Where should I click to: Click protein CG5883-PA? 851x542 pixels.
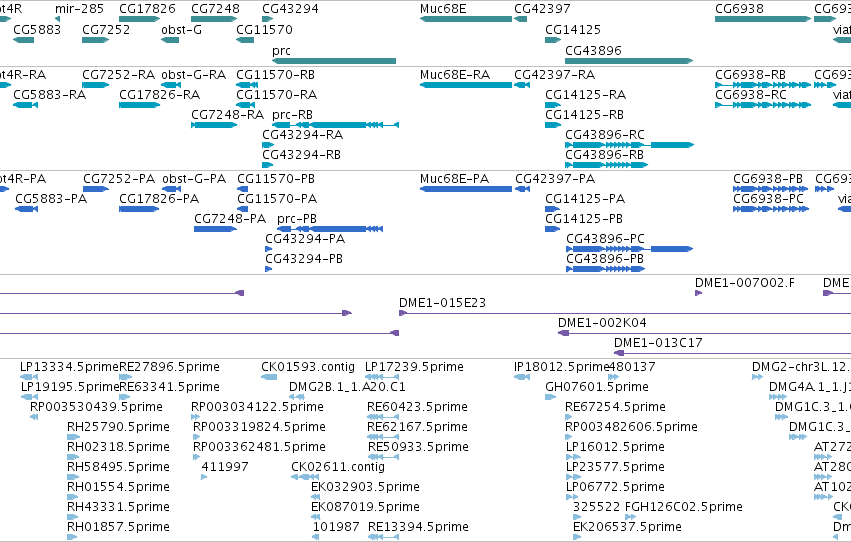[x=27, y=209]
